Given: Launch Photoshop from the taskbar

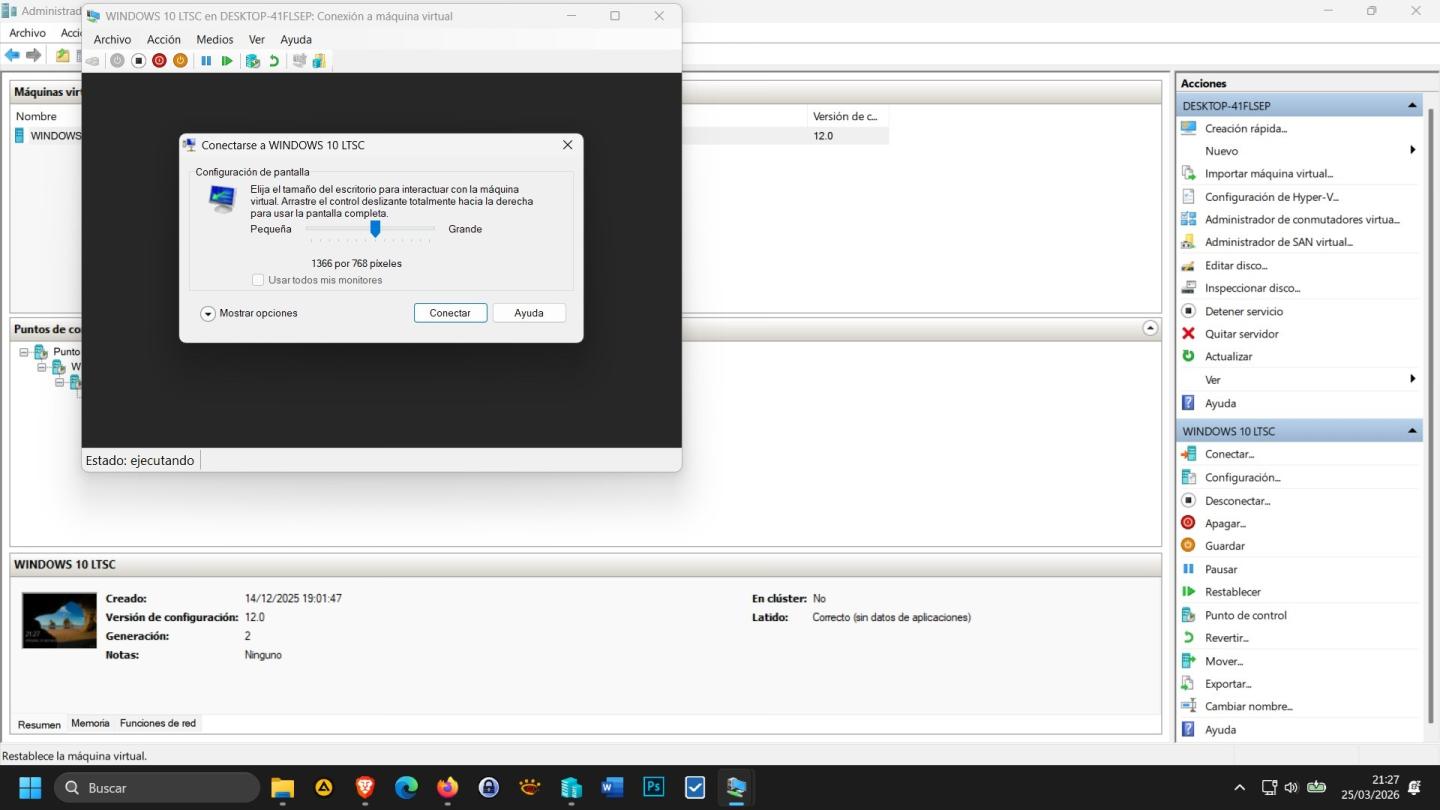Looking at the screenshot, I should (654, 787).
